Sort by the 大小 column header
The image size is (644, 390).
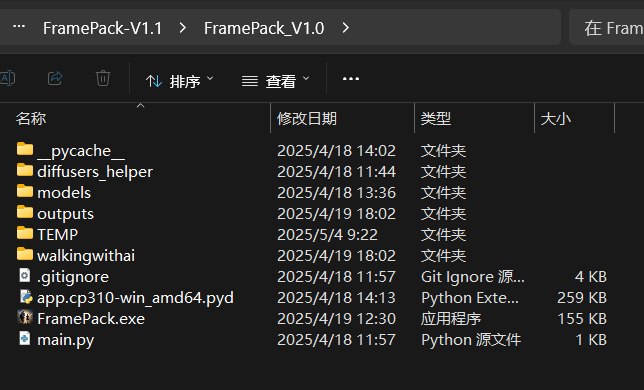coord(555,119)
